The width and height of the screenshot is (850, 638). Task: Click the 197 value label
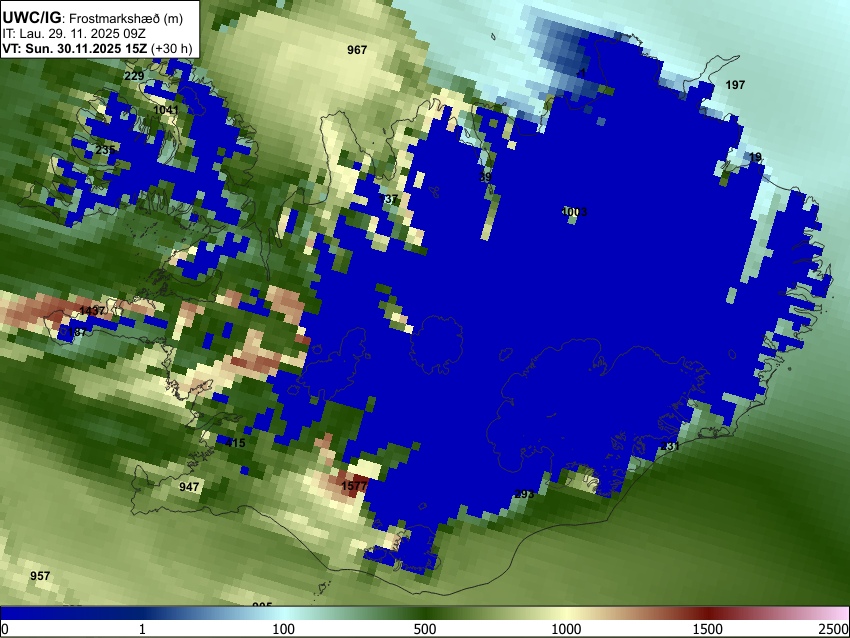(735, 85)
